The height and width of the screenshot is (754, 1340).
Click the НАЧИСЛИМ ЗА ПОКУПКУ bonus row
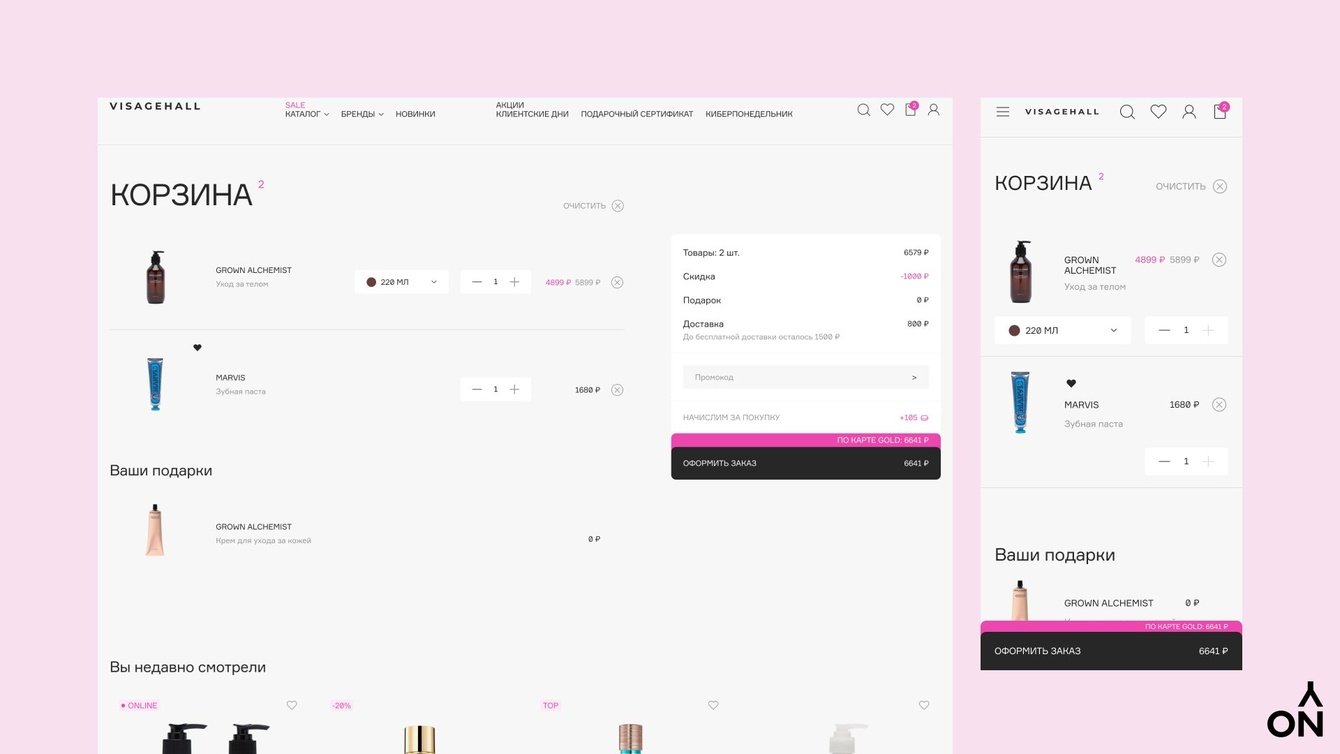point(806,418)
